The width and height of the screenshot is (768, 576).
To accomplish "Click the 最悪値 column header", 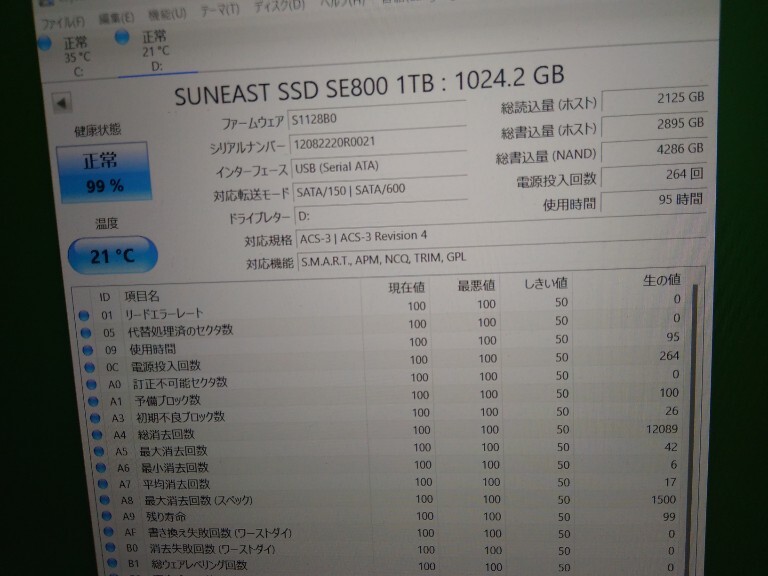I will point(476,285).
